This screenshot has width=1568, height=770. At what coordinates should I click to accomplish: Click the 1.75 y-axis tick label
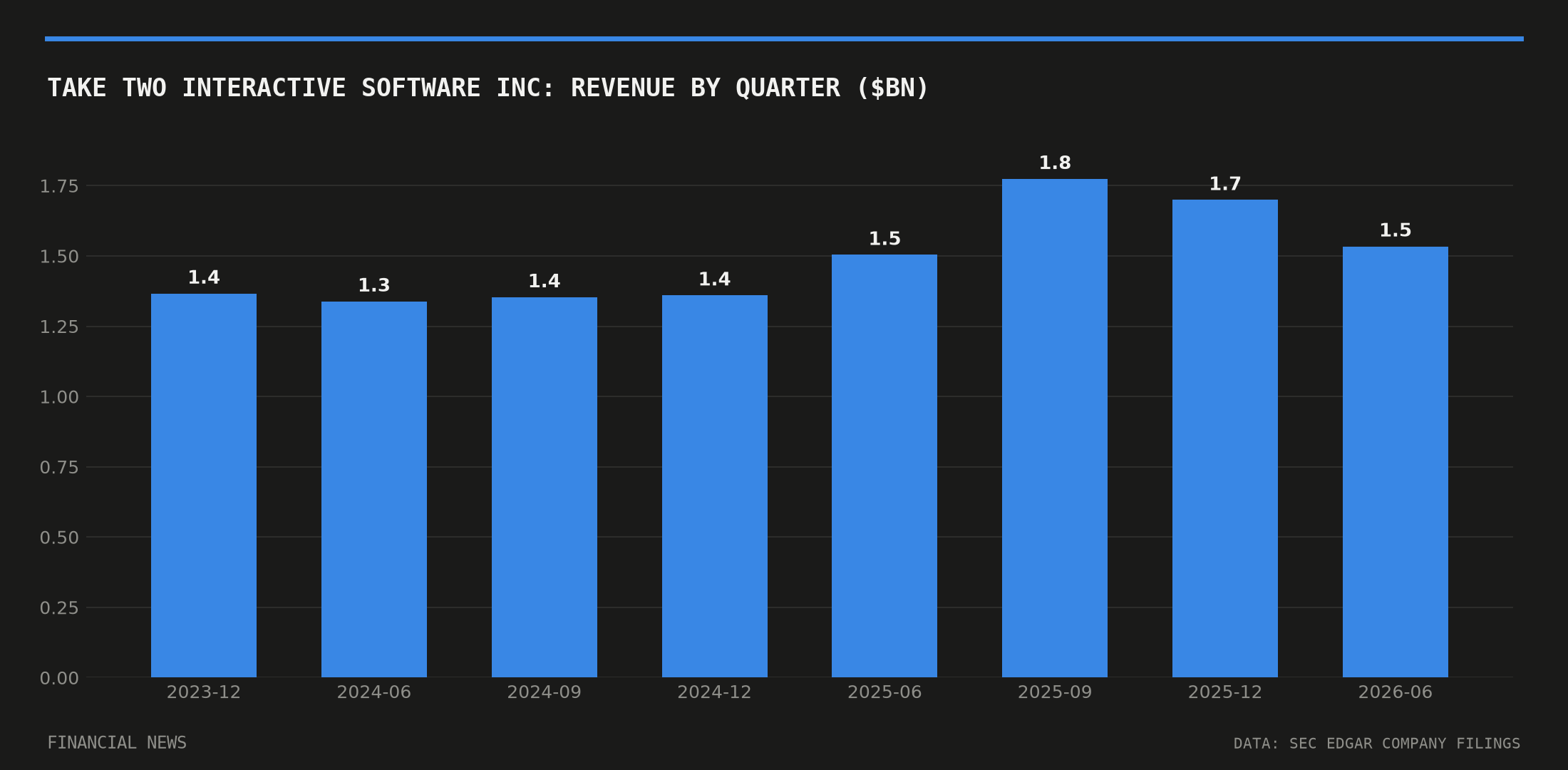59,187
